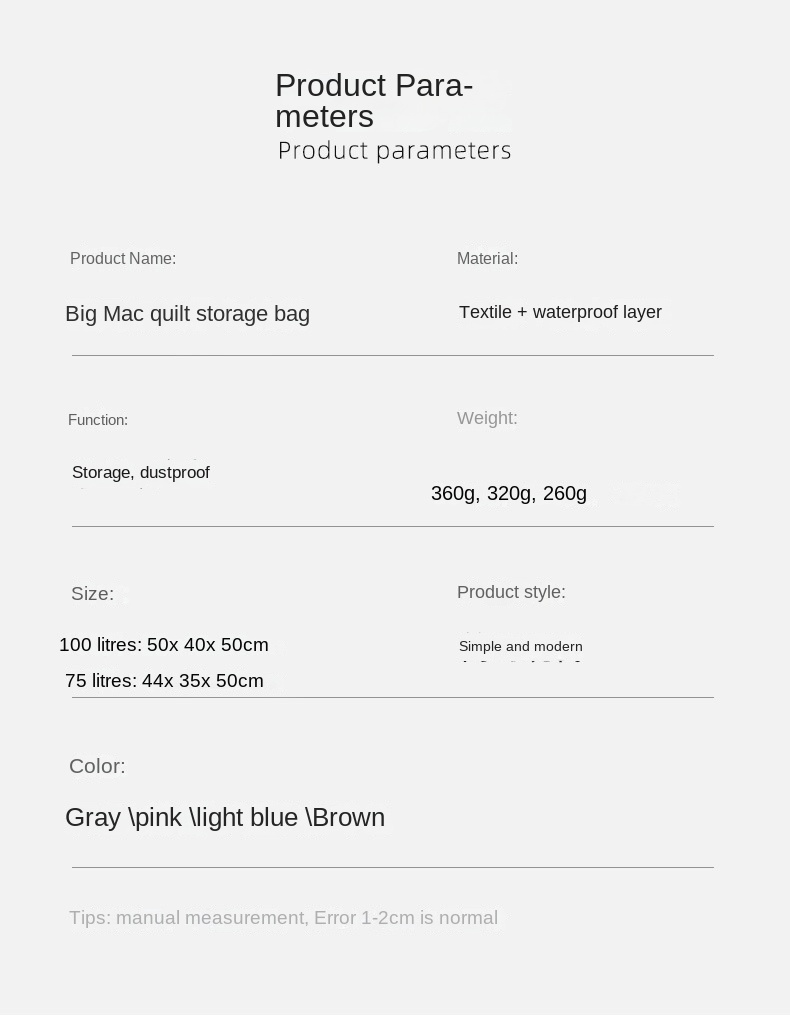Click the "75 litres: 44x 35x 50cm" line
790x1016 pixels.
click(164, 681)
